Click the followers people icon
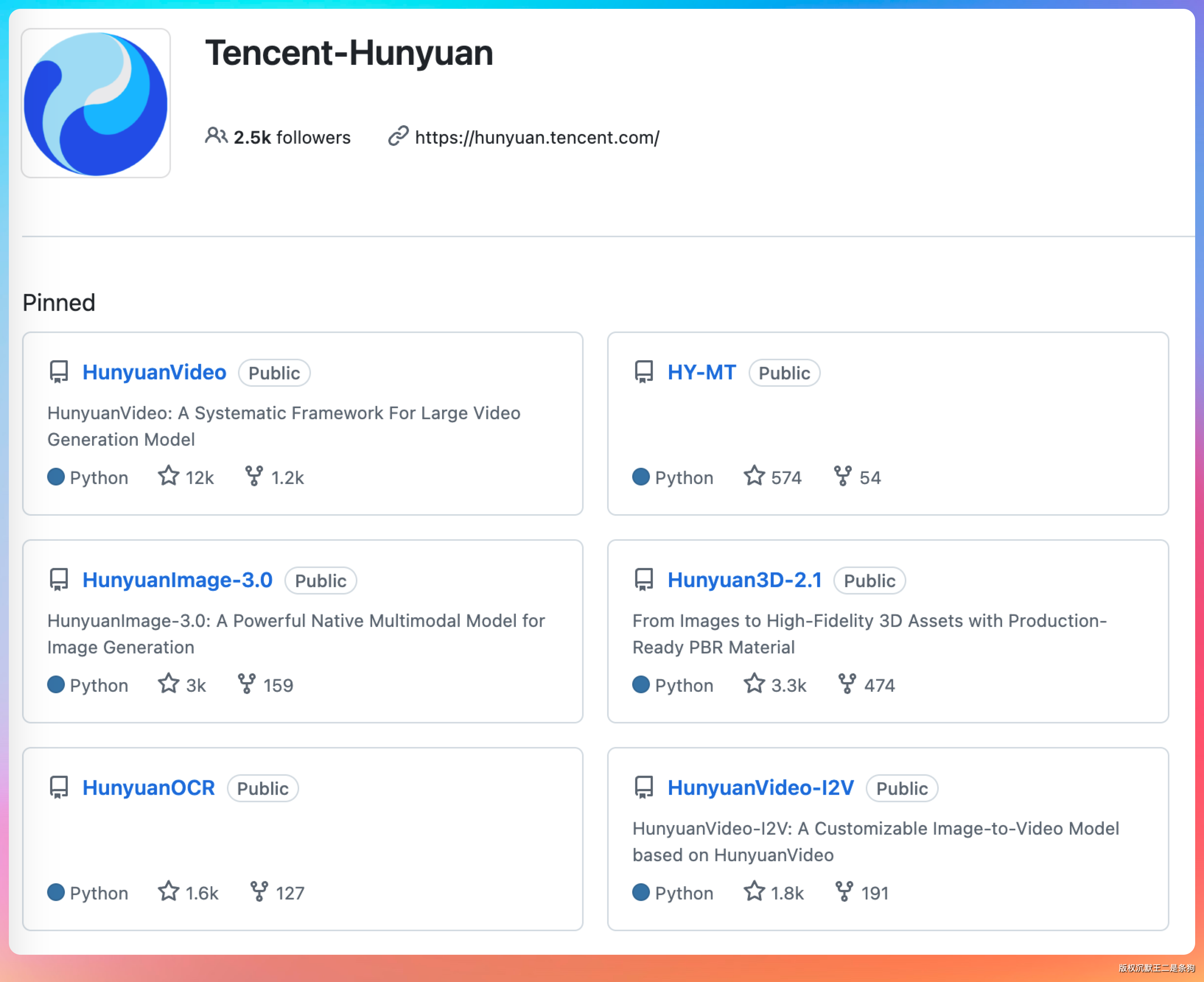 tap(216, 136)
